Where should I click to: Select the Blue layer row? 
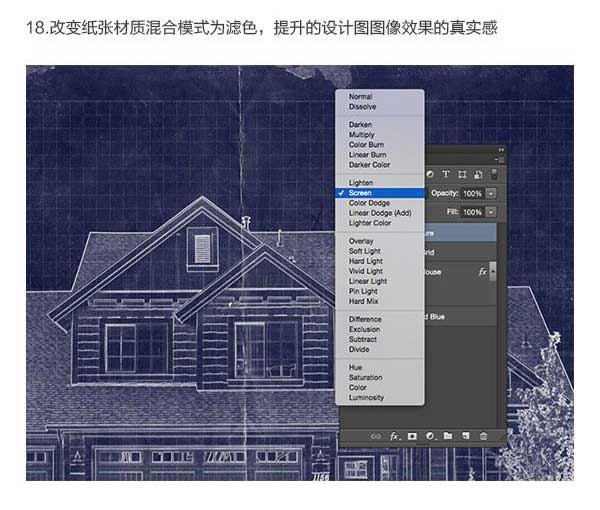pos(460,317)
